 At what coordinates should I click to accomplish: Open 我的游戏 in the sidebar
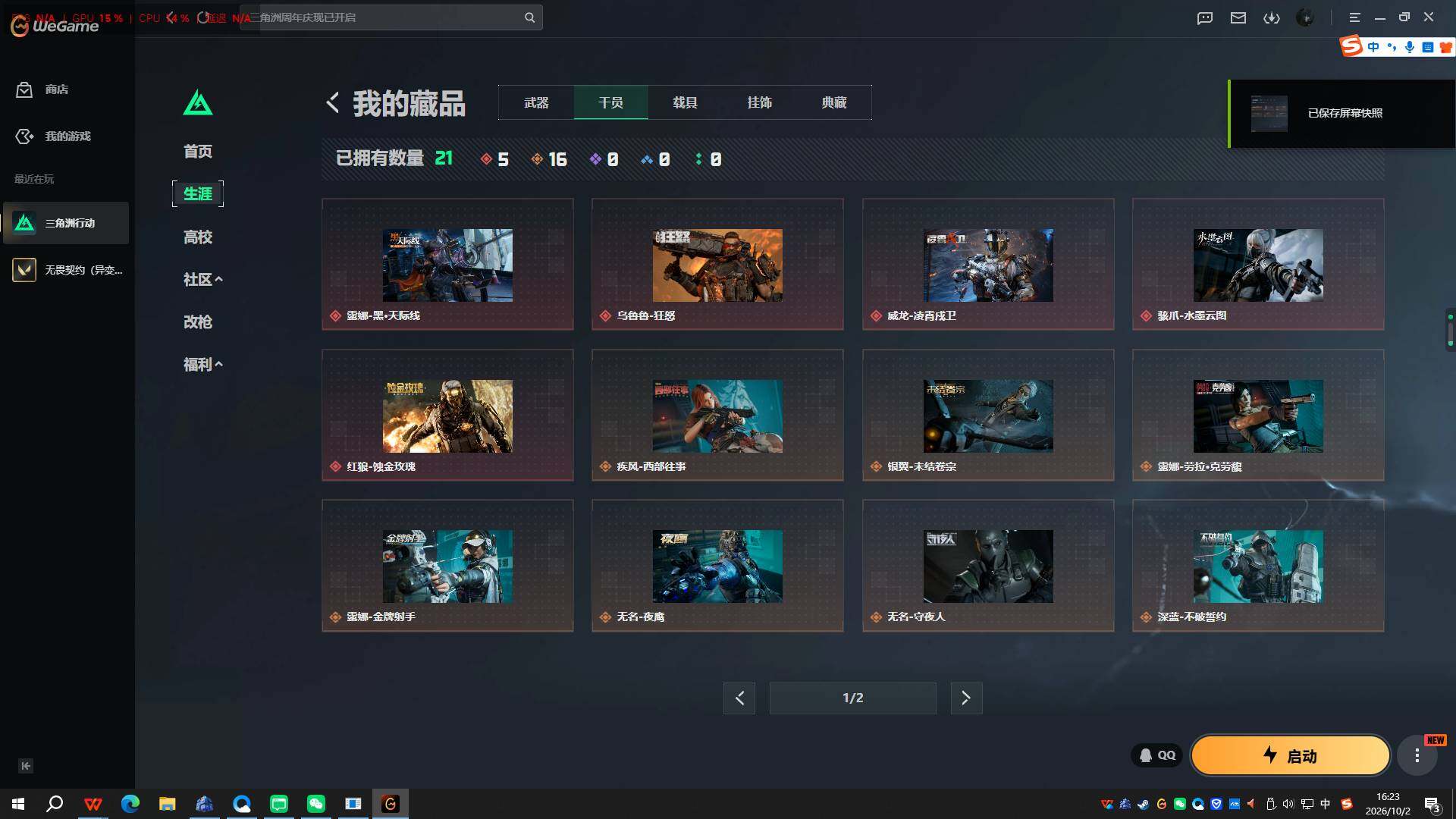(53, 136)
